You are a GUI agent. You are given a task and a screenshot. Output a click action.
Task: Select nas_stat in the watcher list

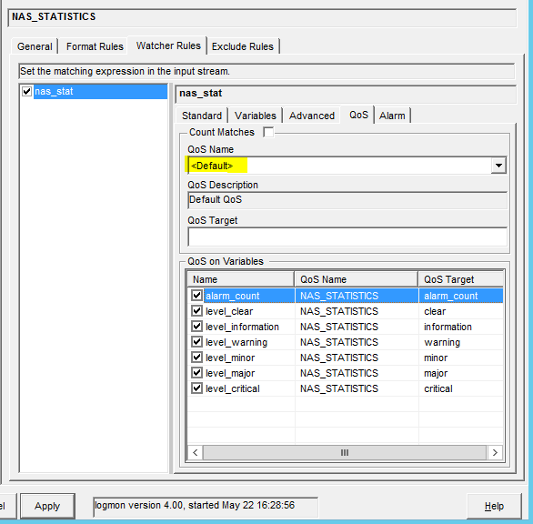[100, 91]
